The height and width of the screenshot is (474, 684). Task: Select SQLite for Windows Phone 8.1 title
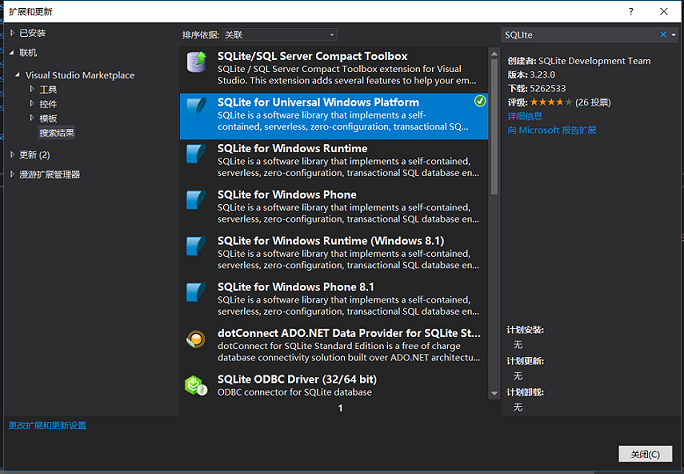tap(296, 287)
